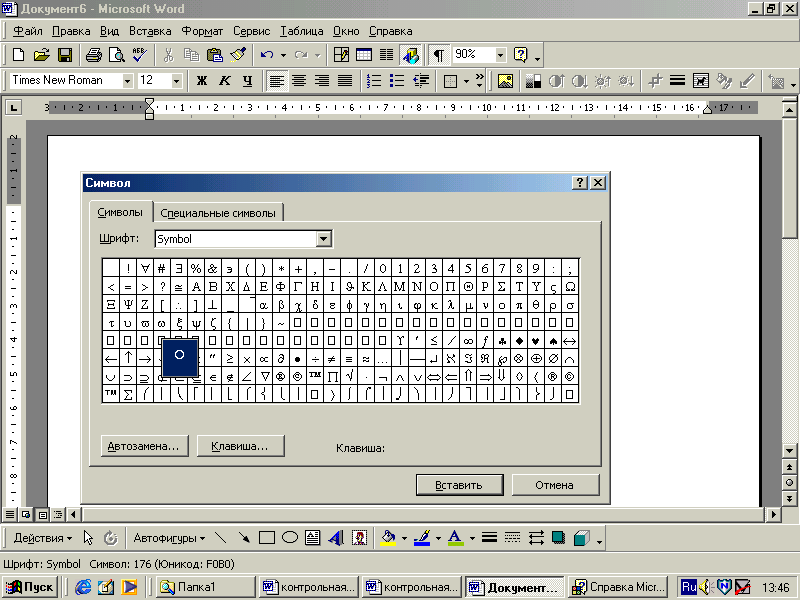800x600 pixels.
Task: Toggle the Drawing toolbar icon
Action: pyautogui.click(x=410, y=55)
